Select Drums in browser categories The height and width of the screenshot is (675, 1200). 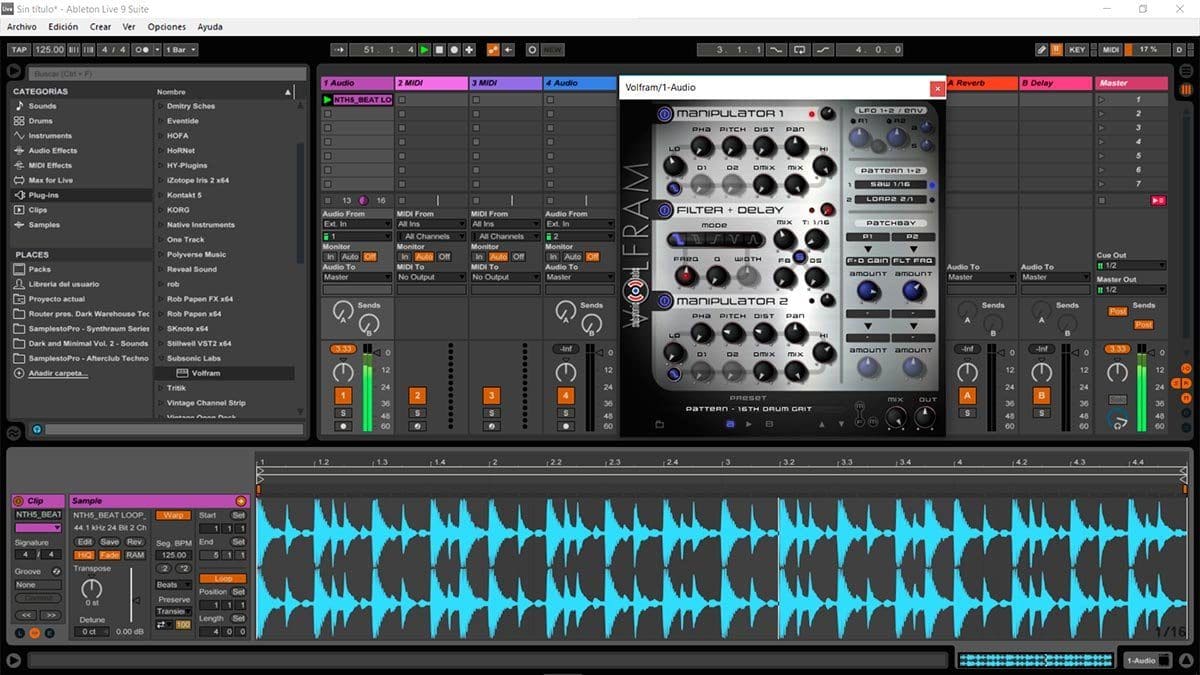(41, 121)
